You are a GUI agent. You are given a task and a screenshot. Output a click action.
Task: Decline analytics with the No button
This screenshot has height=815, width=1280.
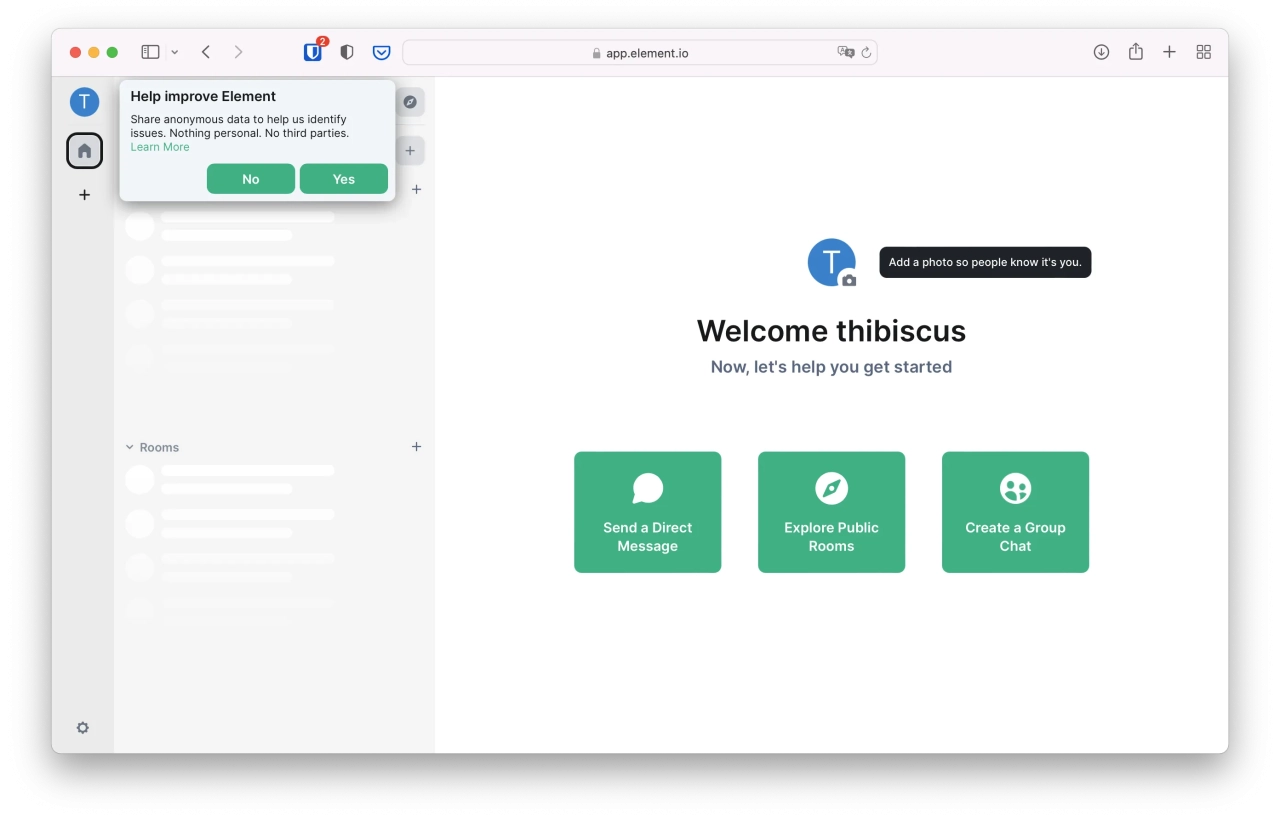(250, 179)
